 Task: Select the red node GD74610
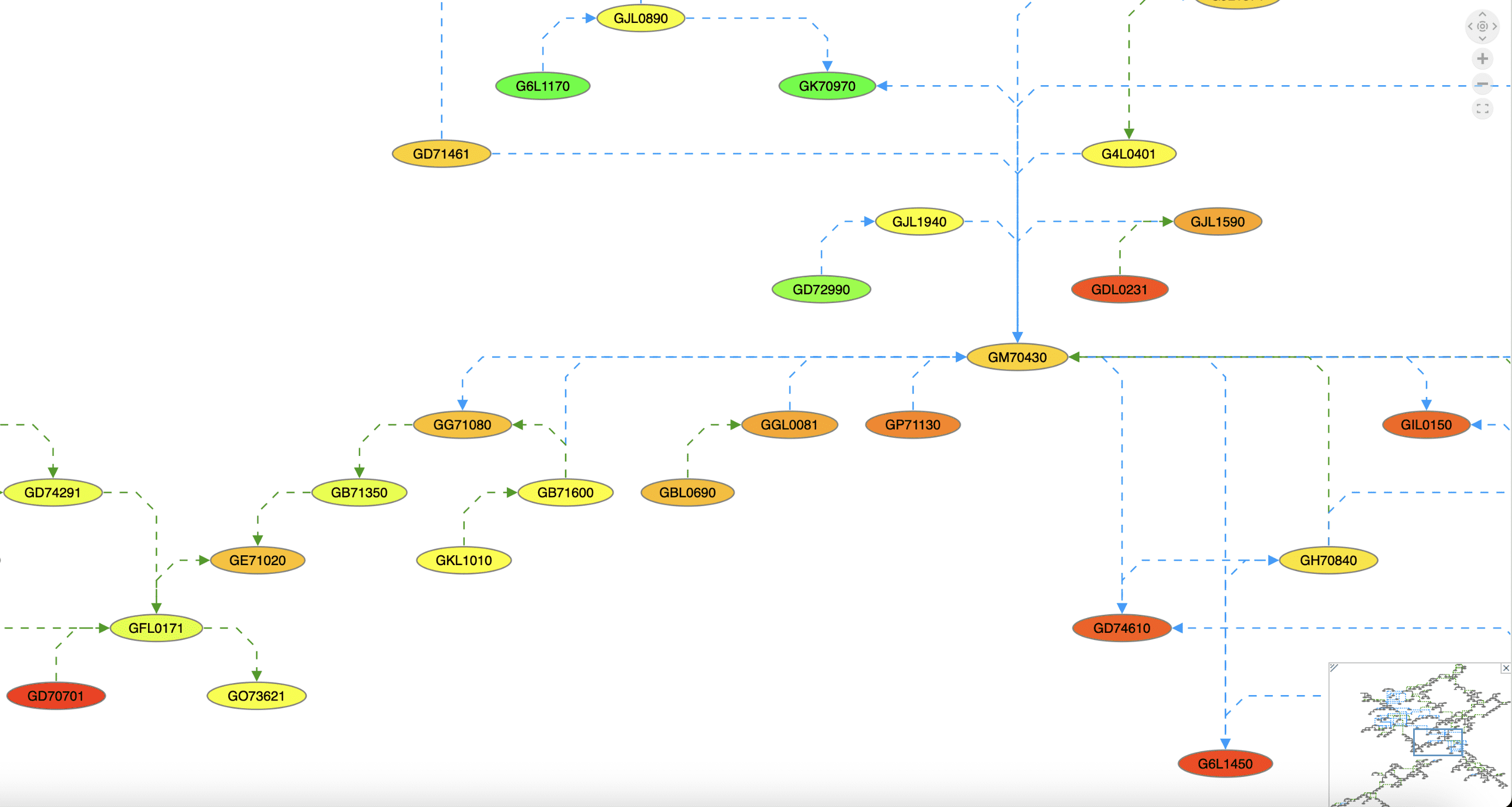coord(1121,628)
